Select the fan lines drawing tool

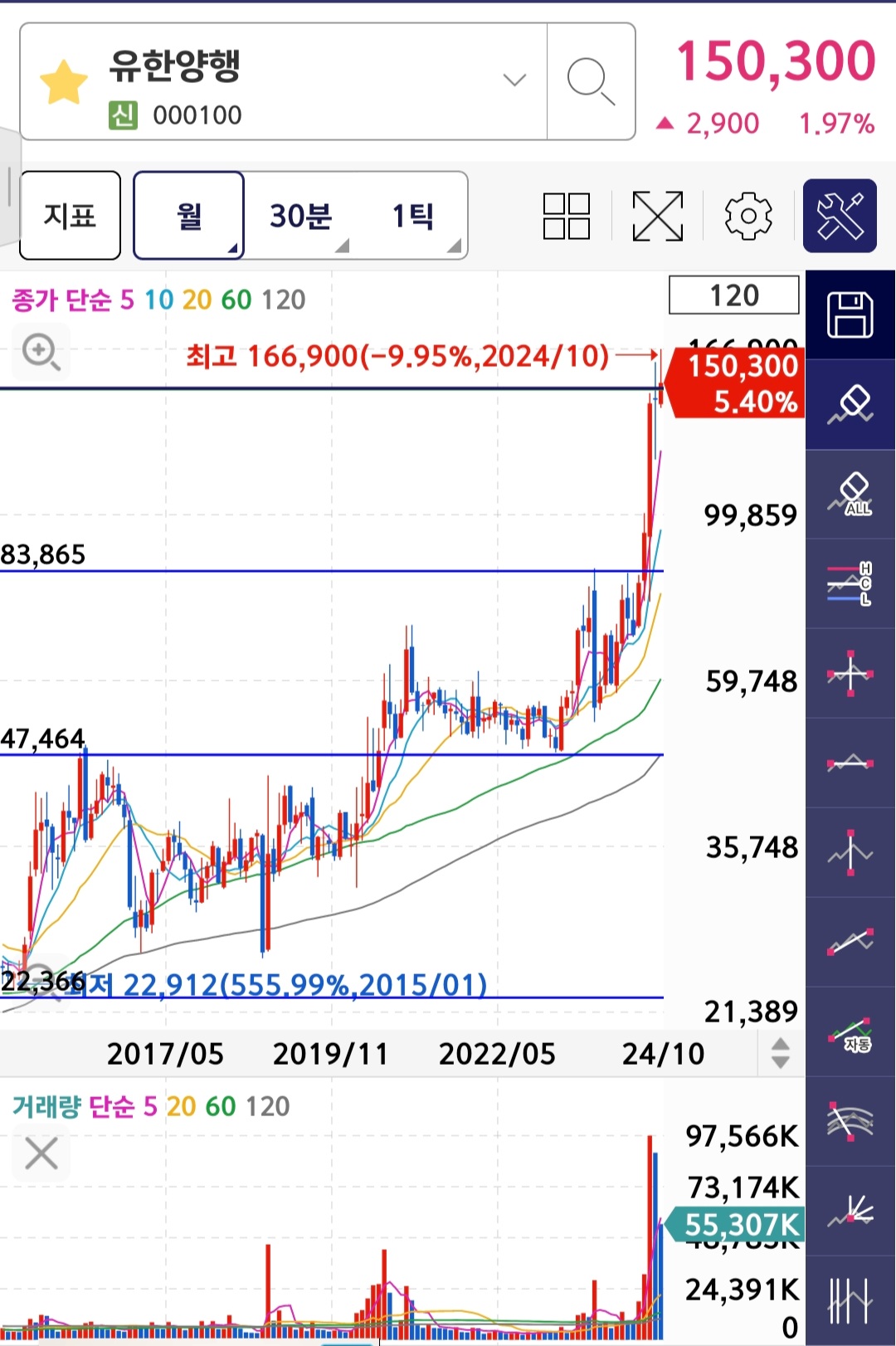[850, 1212]
